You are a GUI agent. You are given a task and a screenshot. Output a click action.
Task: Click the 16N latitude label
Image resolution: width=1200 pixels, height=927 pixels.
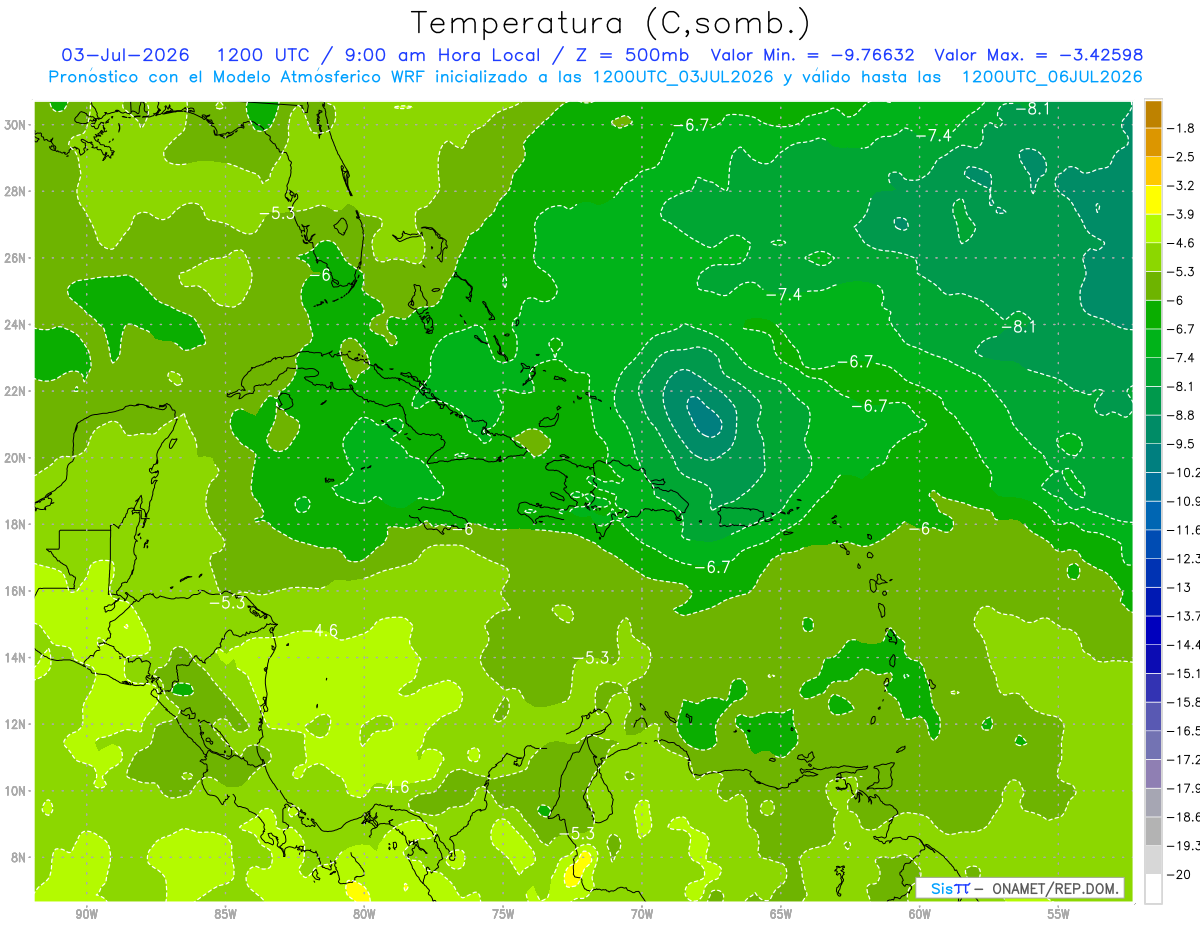pos(16,591)
